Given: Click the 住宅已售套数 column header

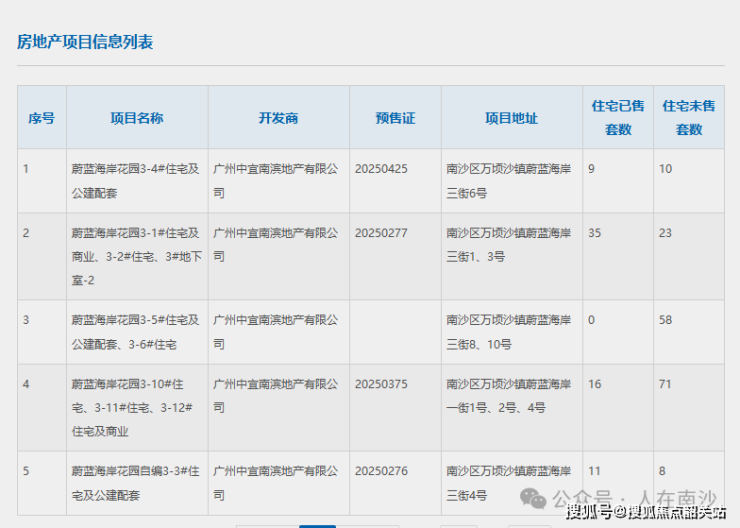Looking at the screenshot, I should tap(618, 117).
